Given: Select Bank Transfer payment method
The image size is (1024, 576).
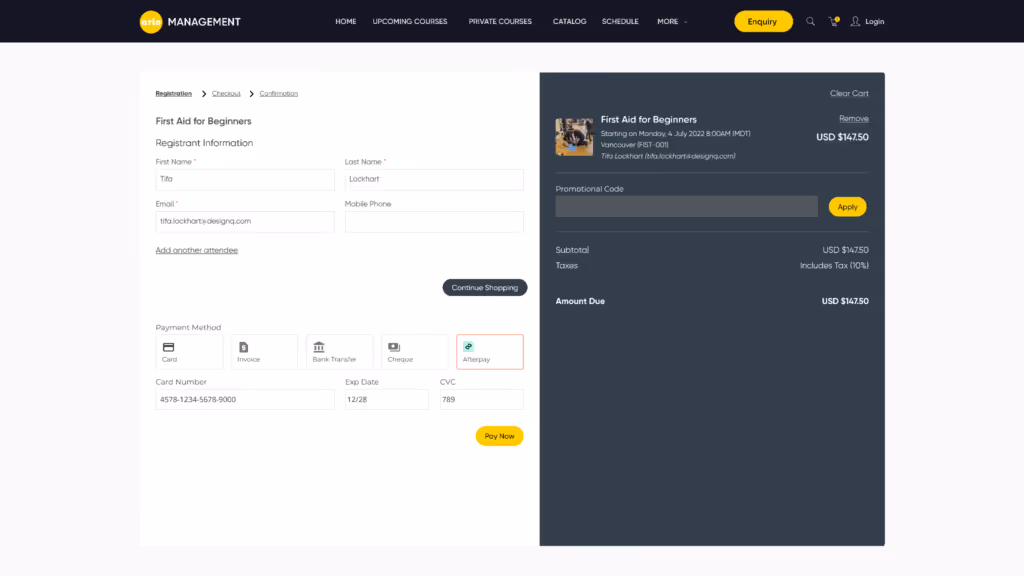Looking at the screenshot, I should point(340,352).
